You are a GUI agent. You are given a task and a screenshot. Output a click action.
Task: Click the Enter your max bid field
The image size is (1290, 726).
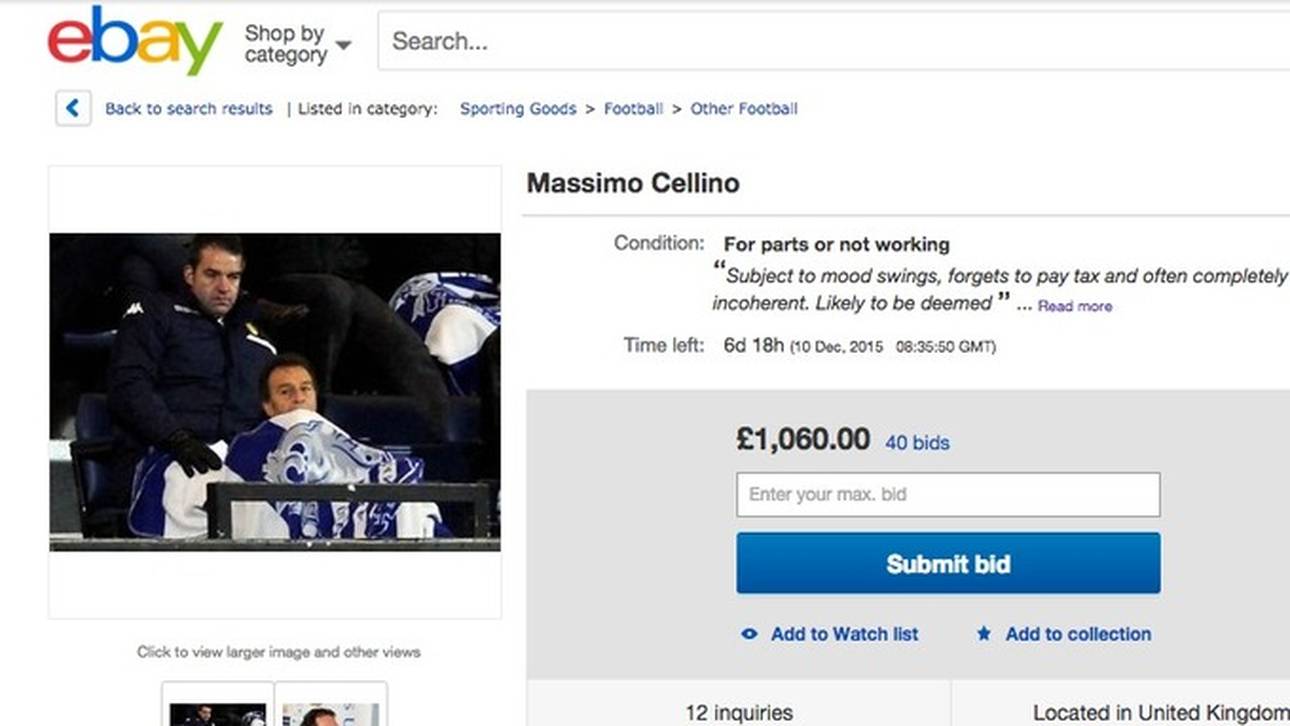pyautogui.click(x=947, y=494)
